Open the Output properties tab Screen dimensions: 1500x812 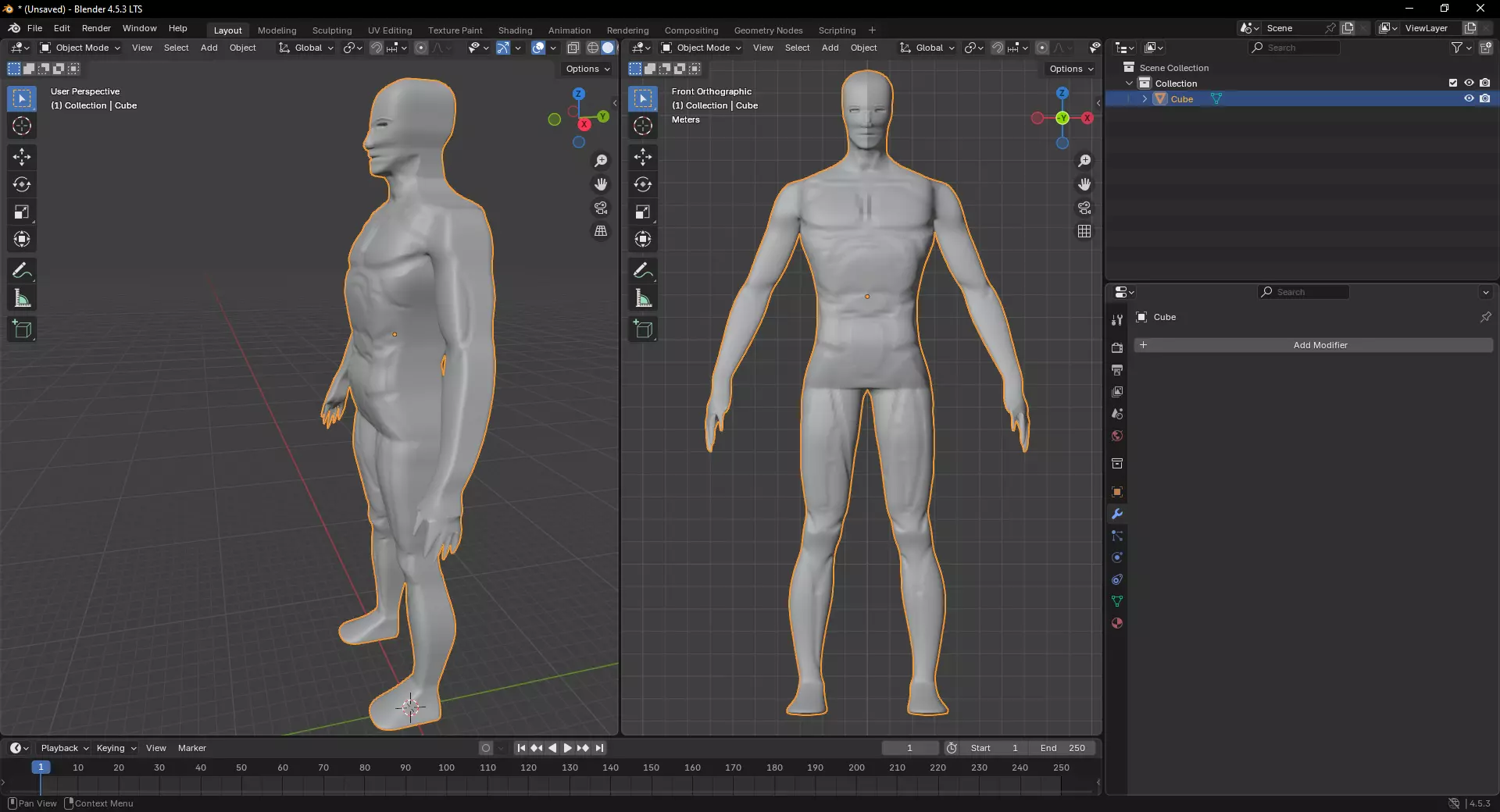click(x=1117, y=369)
